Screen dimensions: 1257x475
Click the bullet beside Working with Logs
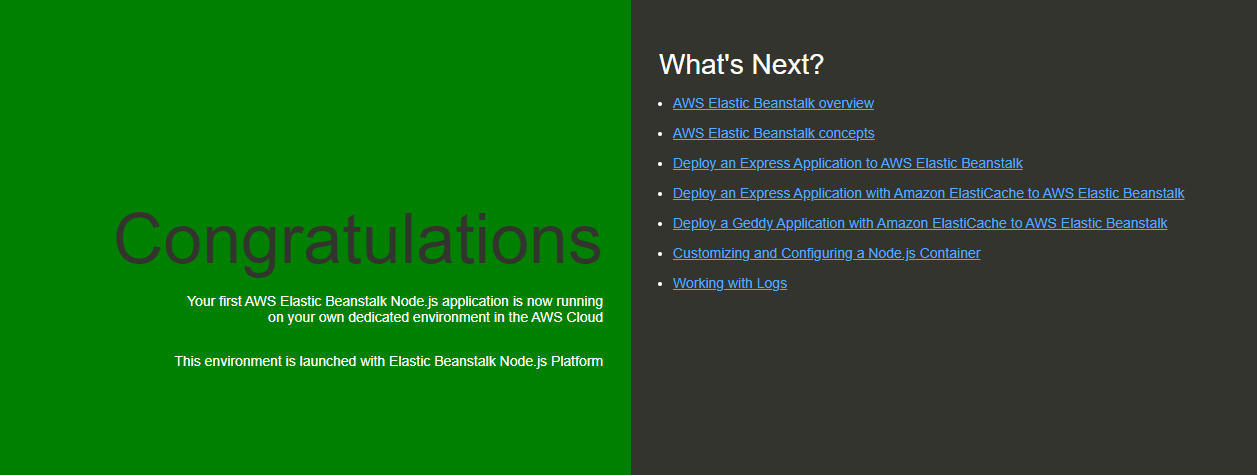click(x=659, y=284)
